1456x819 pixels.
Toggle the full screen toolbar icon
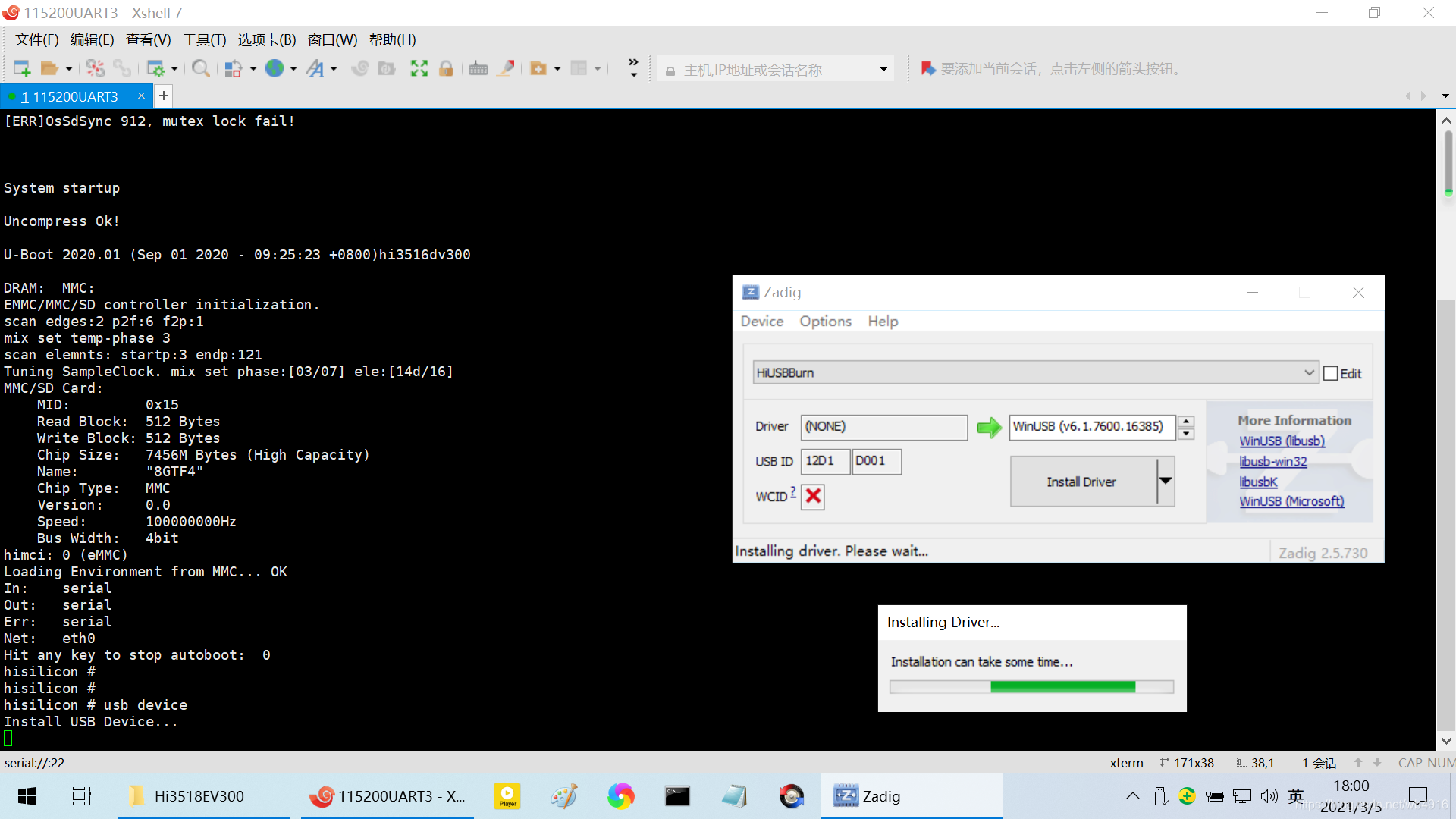pyautogui.click(x=419, y=69)
